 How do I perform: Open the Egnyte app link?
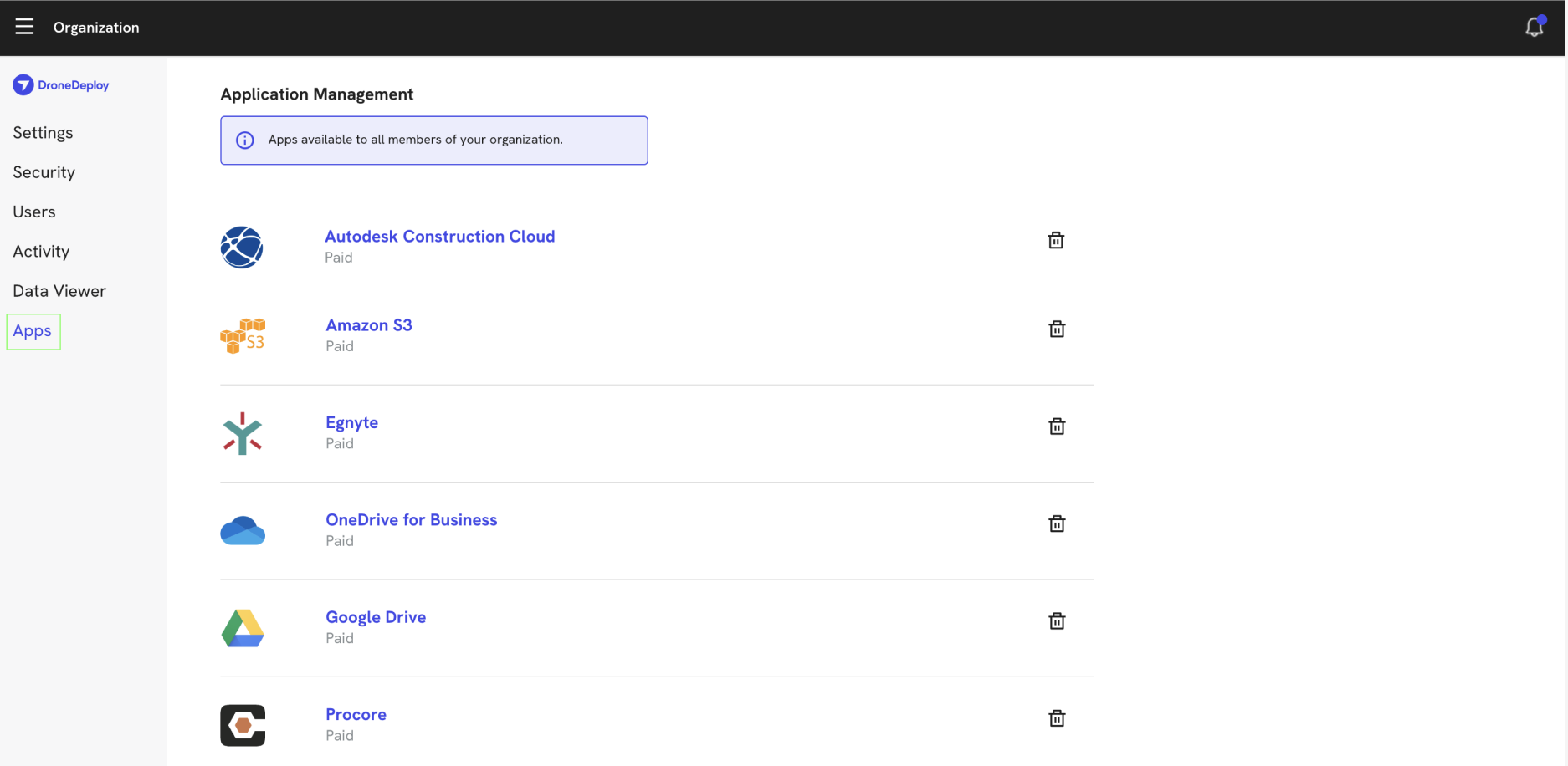click(351, 422)
